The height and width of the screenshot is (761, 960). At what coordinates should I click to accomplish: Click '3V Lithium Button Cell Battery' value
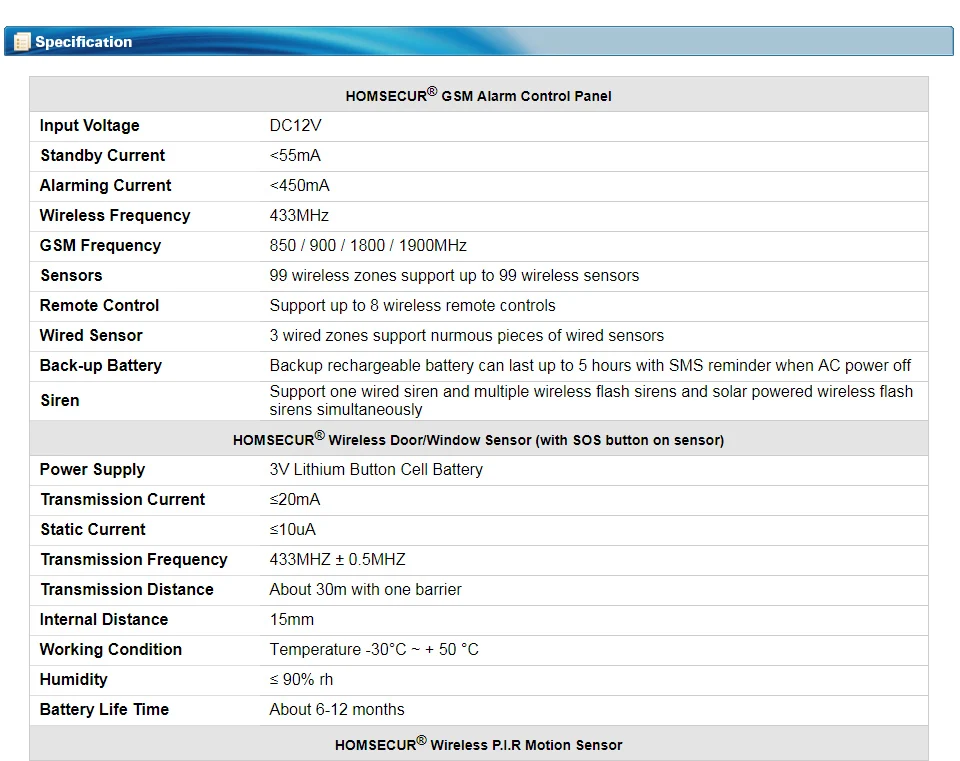pyautogui.click(x=376, y=470)
